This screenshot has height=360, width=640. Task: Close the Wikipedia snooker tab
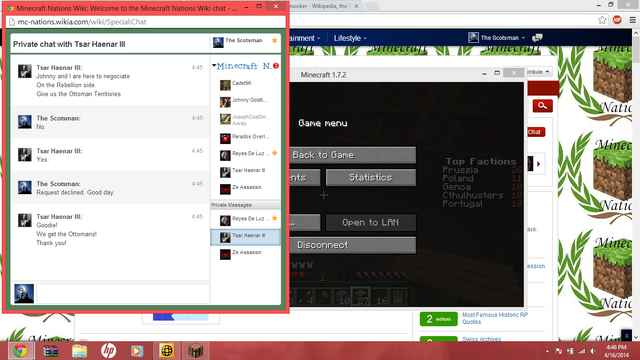(x=356, y=6)
